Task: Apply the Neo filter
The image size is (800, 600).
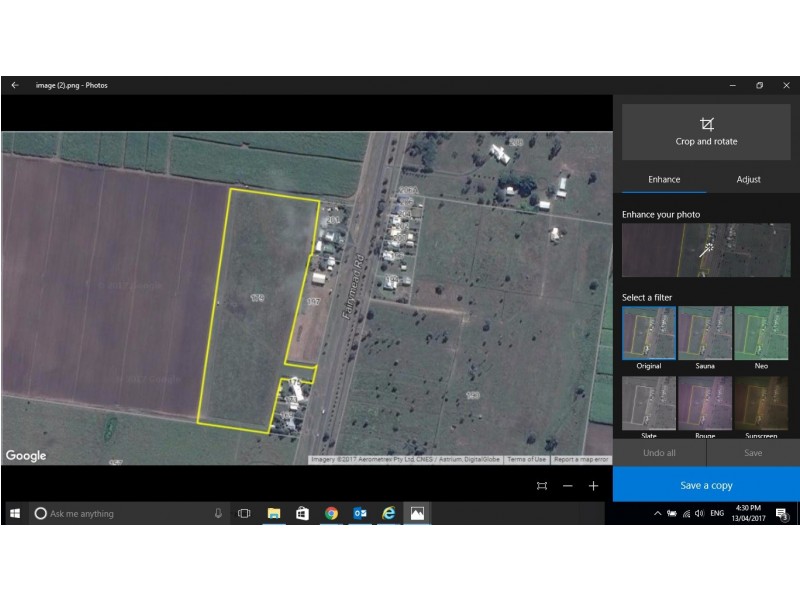Action: coord(761,333)
